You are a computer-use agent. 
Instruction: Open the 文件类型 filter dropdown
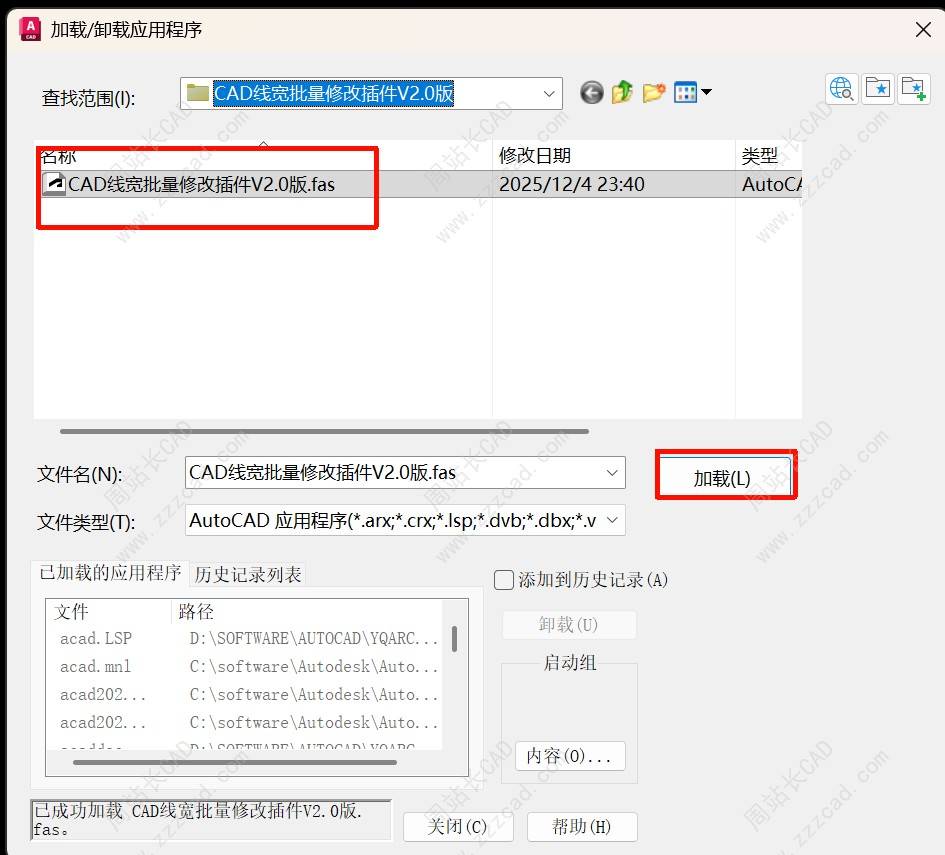(x=612, y=520)
